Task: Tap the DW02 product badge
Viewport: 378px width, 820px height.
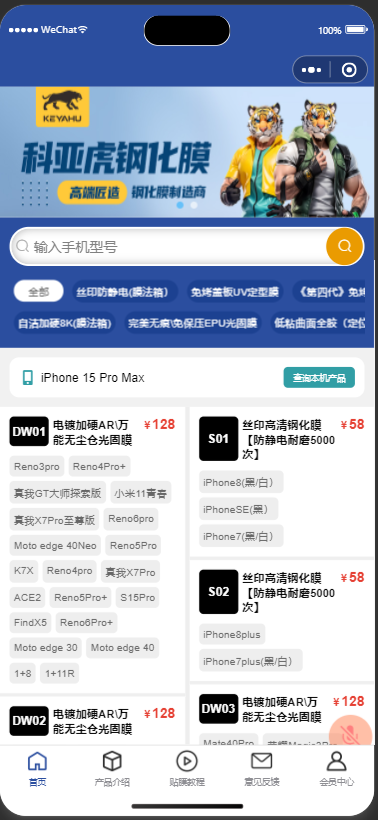Action: tap(29, 721)
